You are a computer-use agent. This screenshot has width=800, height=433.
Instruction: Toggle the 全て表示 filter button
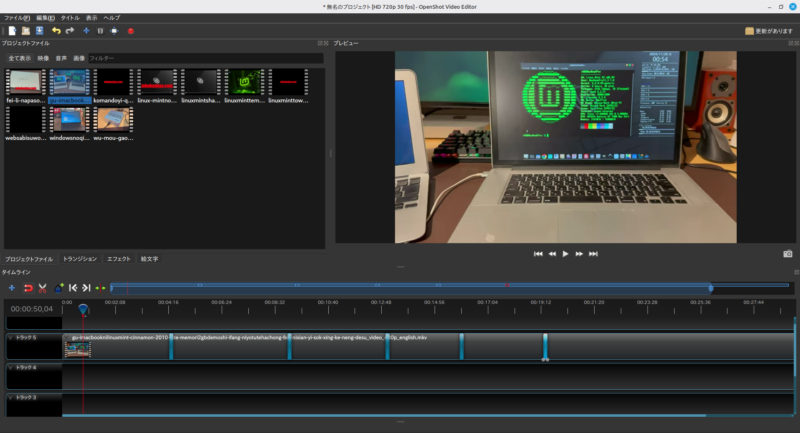coord(20,59)
